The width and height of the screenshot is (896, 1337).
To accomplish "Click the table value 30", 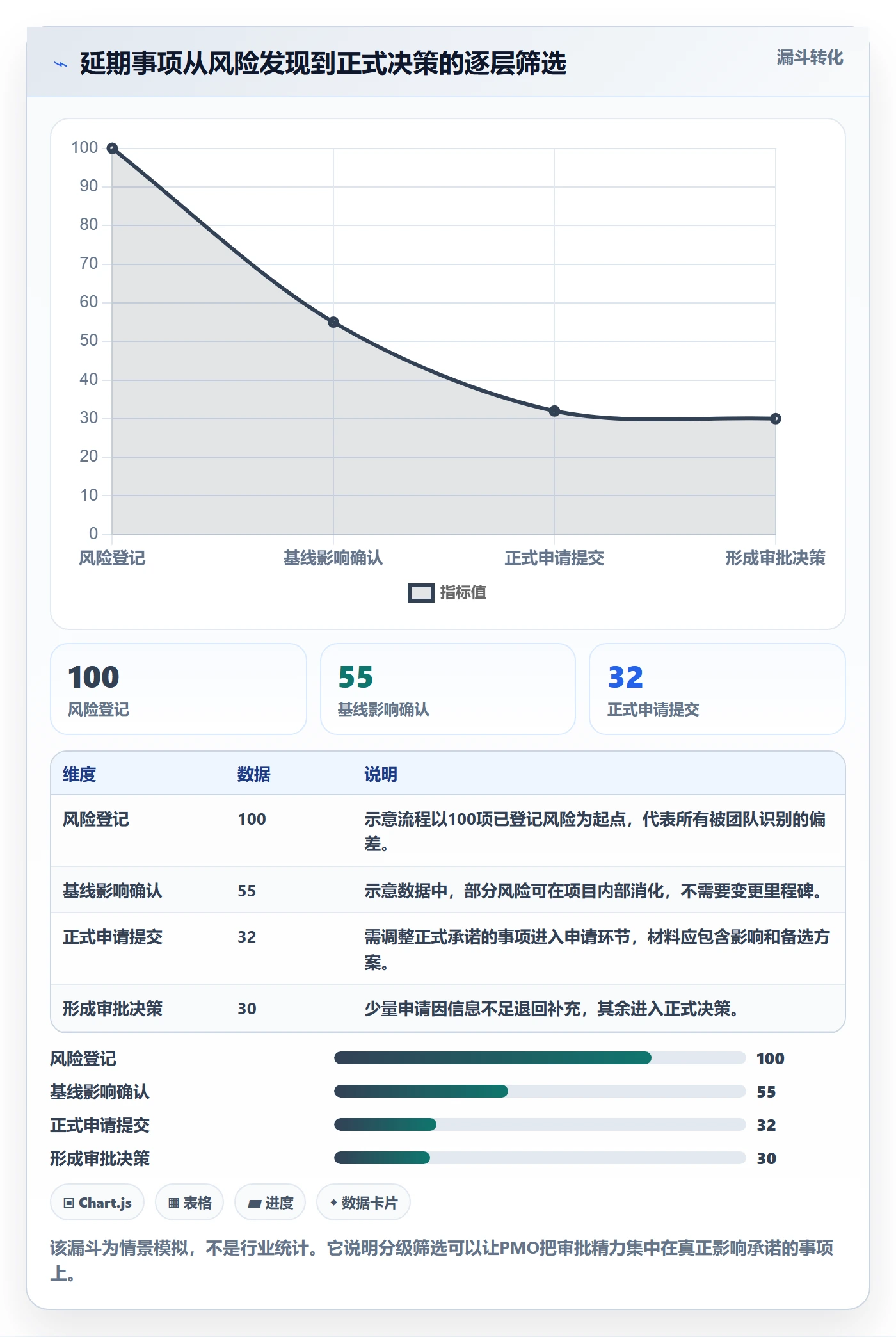I will click(x=247, y=1009).
